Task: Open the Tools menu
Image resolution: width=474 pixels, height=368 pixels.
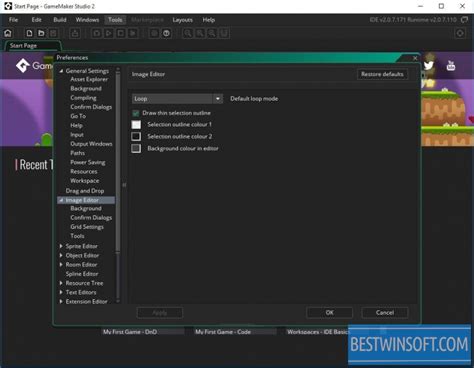Action: click(x=115, y=20)
